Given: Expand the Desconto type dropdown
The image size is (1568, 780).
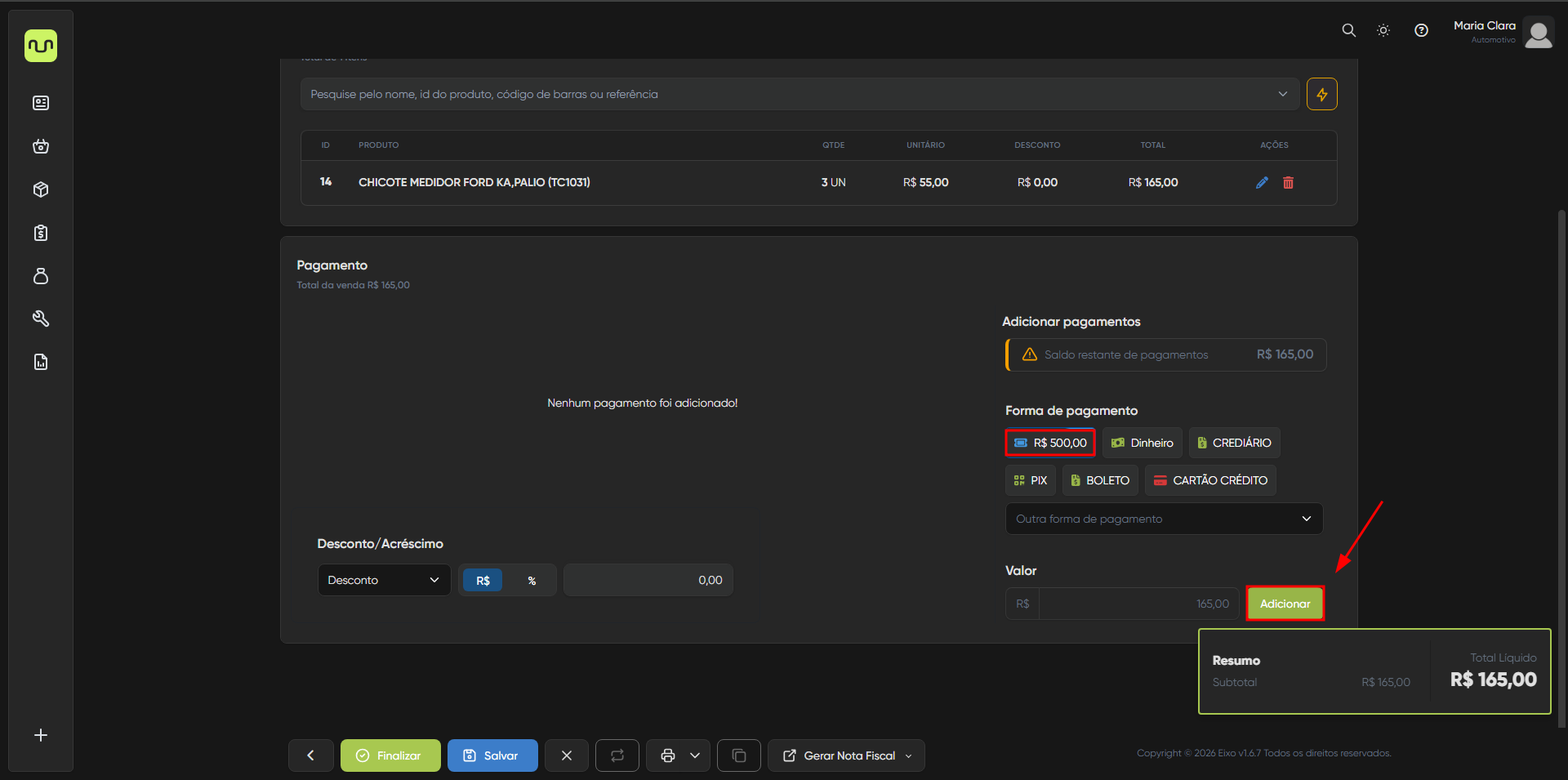Looking at the screenshot, I should pos(384,580).
